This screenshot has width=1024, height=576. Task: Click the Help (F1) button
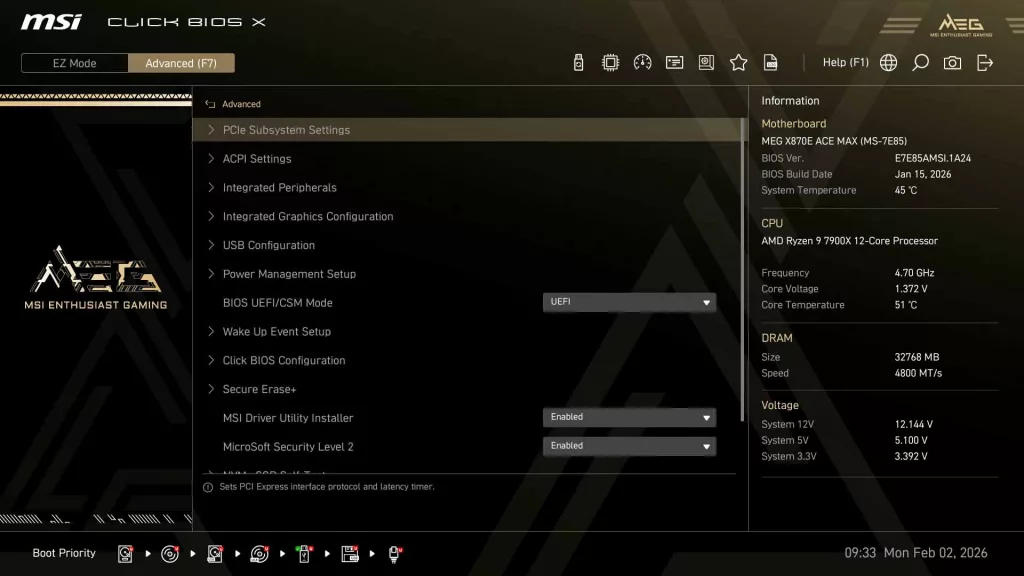pyautogui.click(x=845, y=62)
